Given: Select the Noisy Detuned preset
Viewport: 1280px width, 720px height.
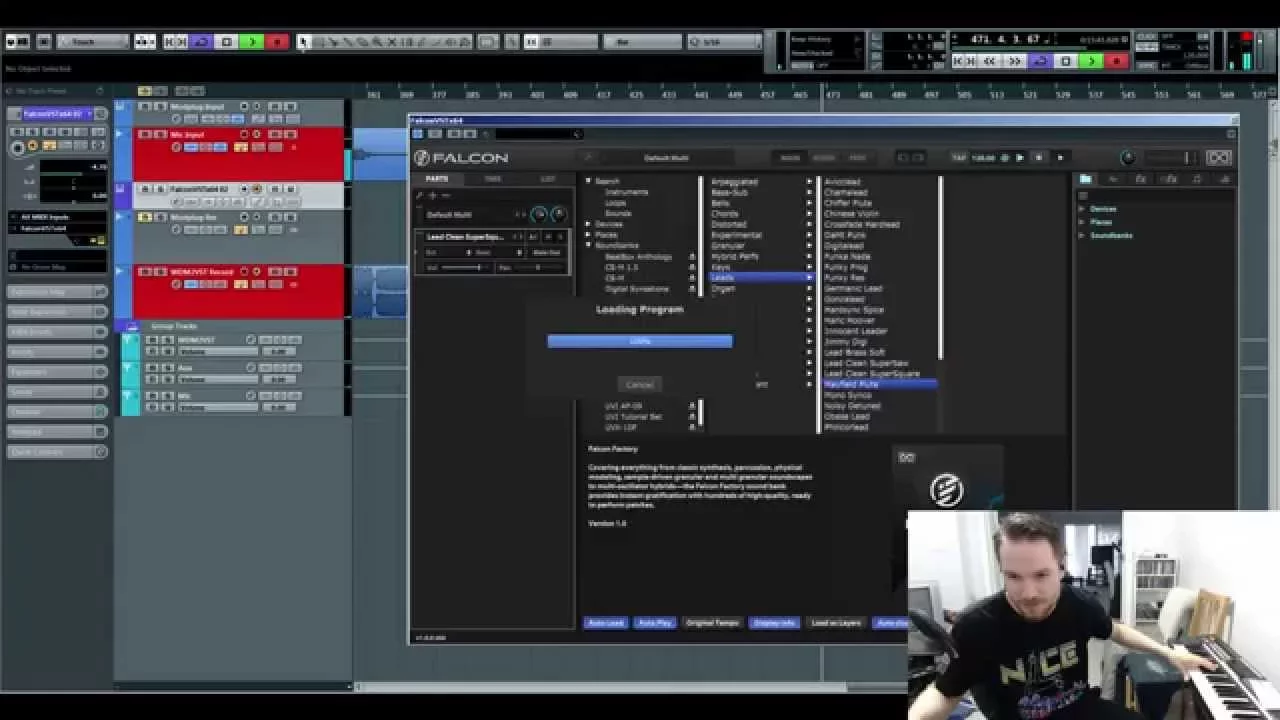Looking at the screenshot, I should pyautogui.click(x=853, y=405).
